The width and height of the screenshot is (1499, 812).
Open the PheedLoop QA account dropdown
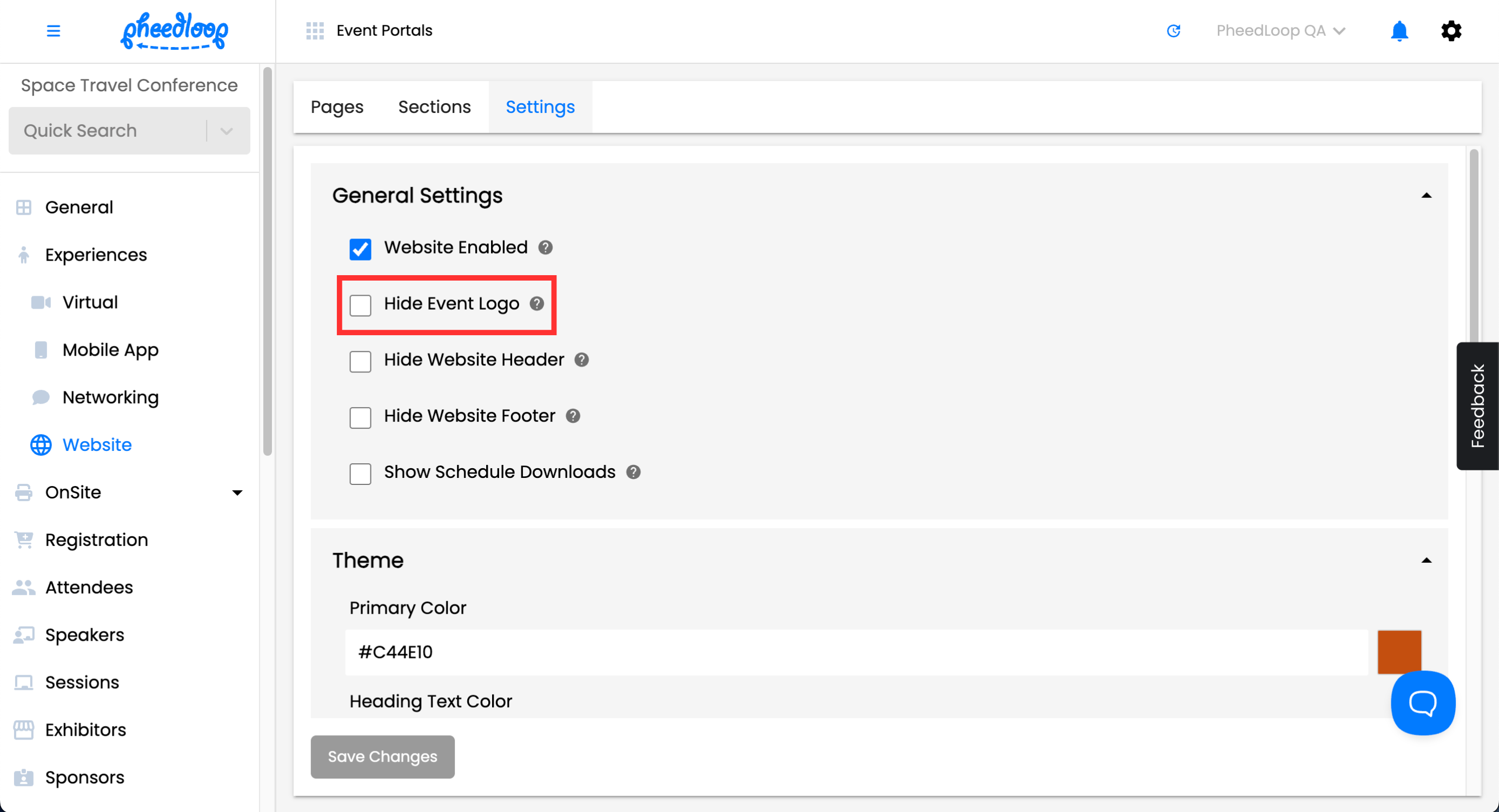pos(1280,30)
